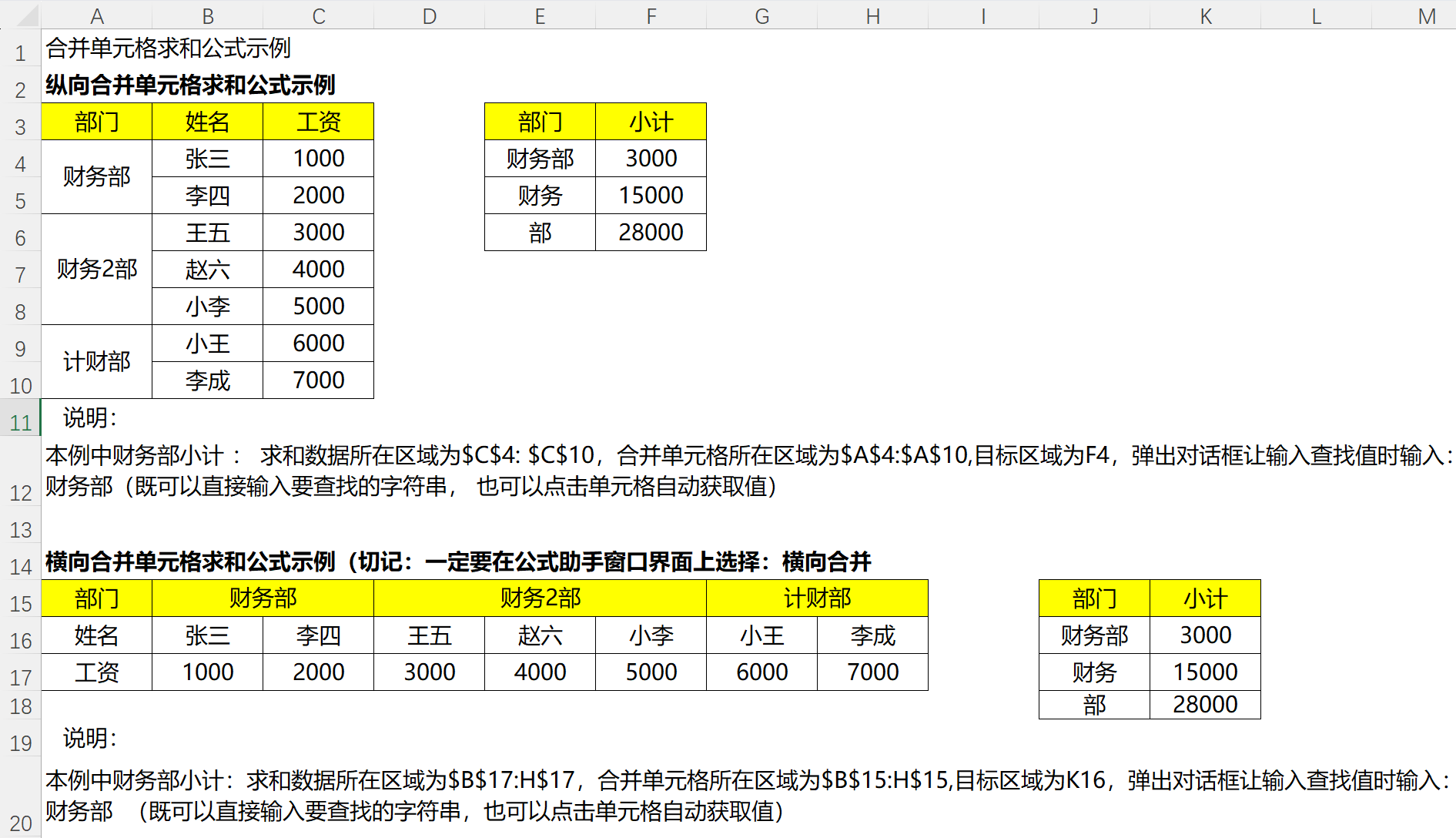Viewport: 1456px width, 838px height.
Task: Click the 赵六 name cell in column B
Action: pyautogui.click(x=208, y=270)
